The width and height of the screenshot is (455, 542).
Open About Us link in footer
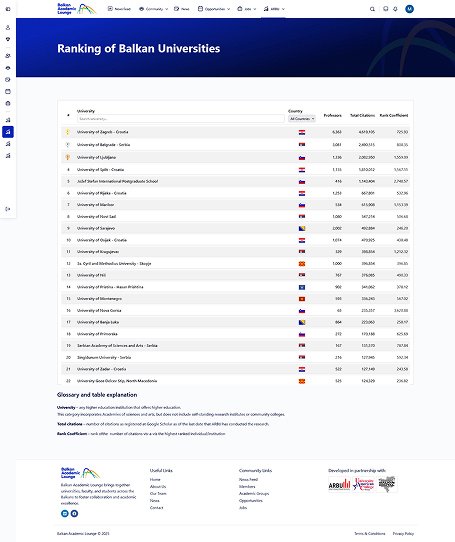coord(158,486)
